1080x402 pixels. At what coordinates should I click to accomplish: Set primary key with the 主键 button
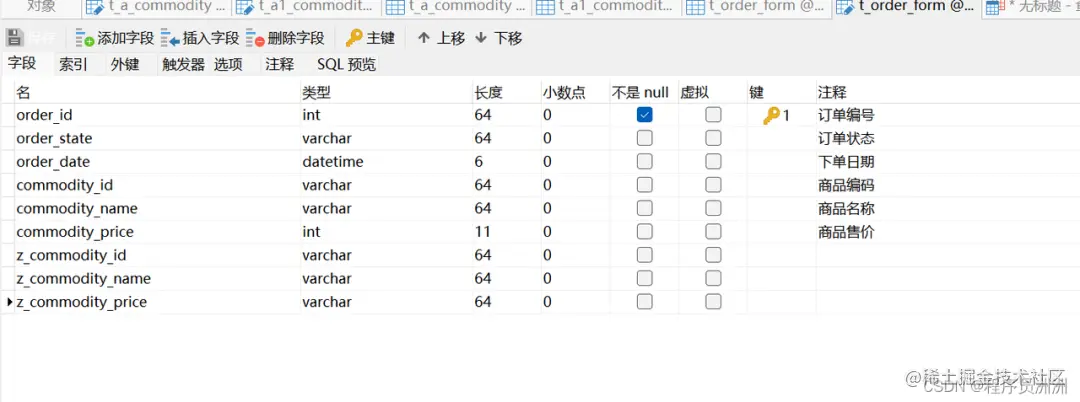371,38
